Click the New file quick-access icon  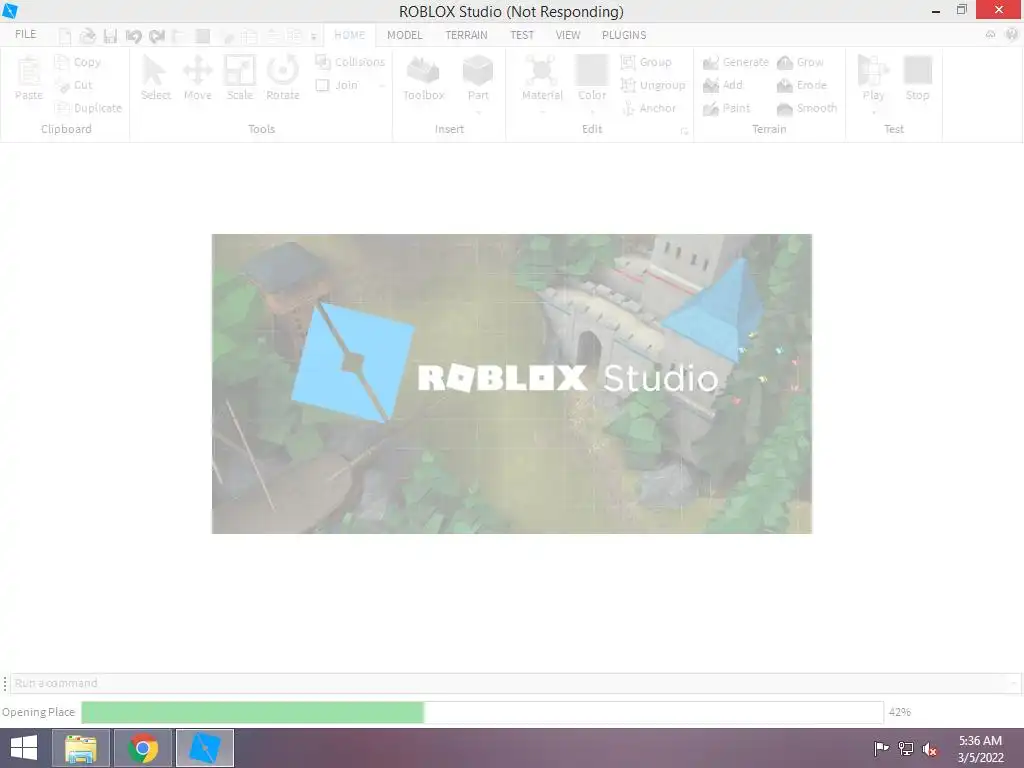click(65, 36)
